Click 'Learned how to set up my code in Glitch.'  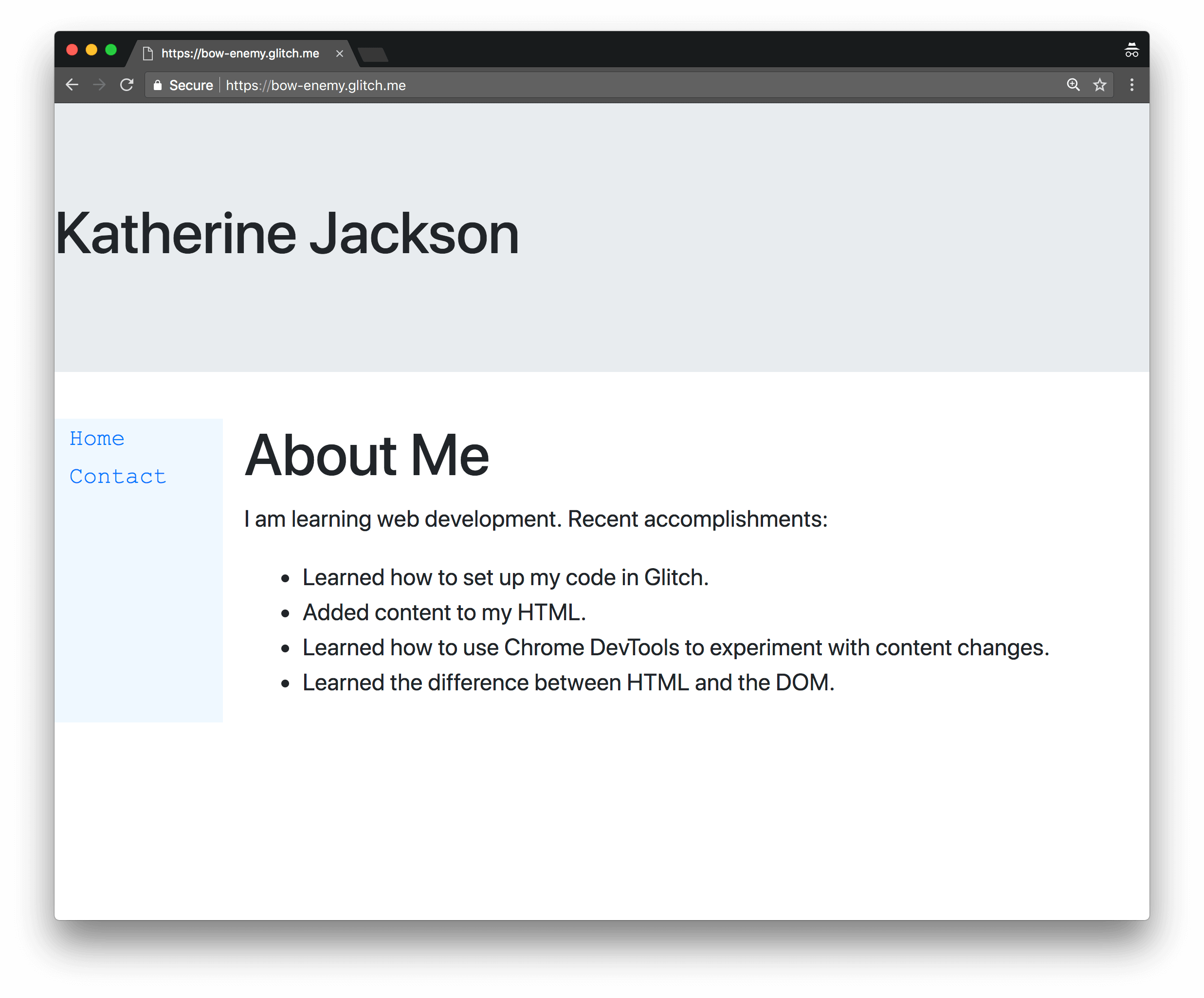pos(506,577)
